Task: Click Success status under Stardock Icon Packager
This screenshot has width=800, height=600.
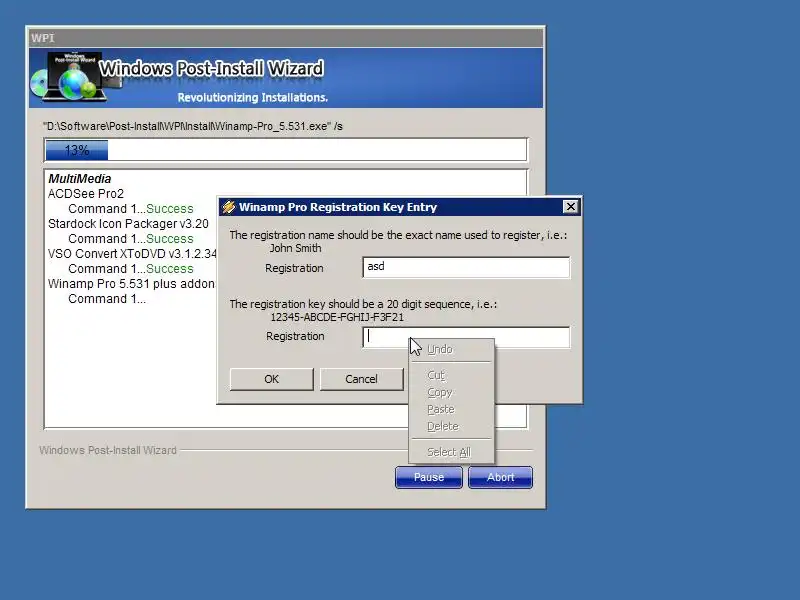Action: coord(169,239)
